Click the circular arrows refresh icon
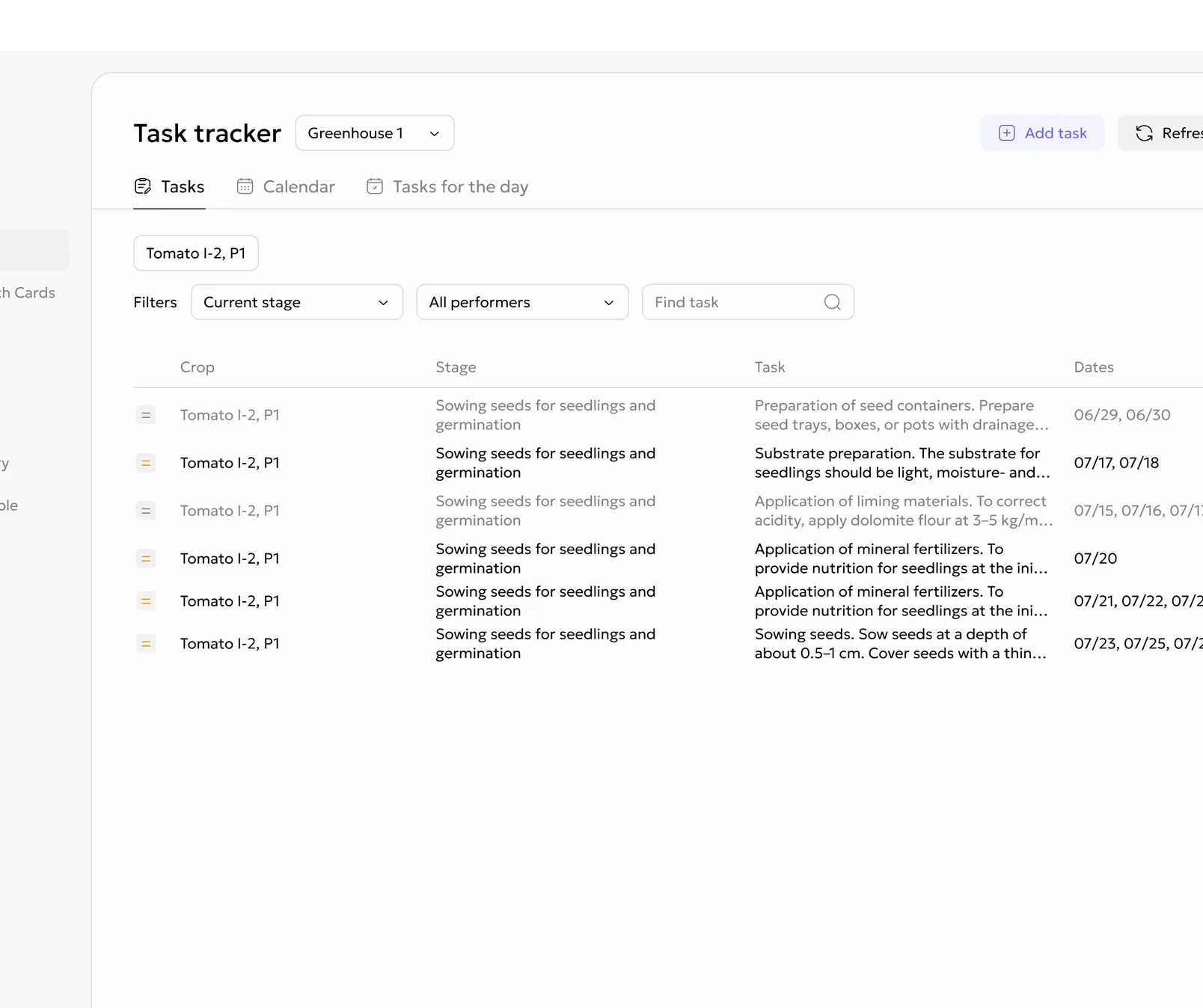 pos(1145,133)
